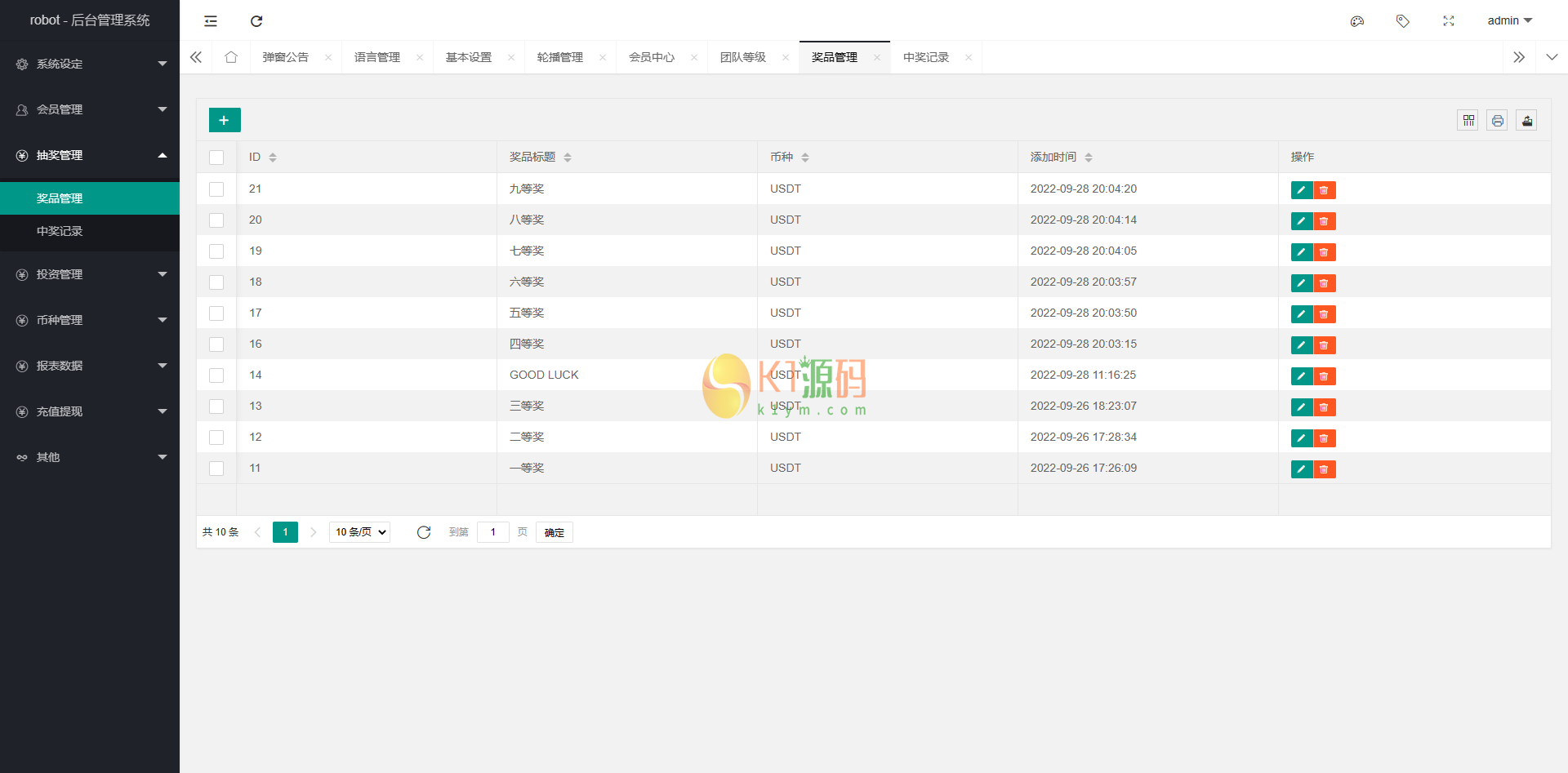Select the checkbox for row ID 21
The width and height of the screenshot is (1568, 773).
click(x=216, y=189)
